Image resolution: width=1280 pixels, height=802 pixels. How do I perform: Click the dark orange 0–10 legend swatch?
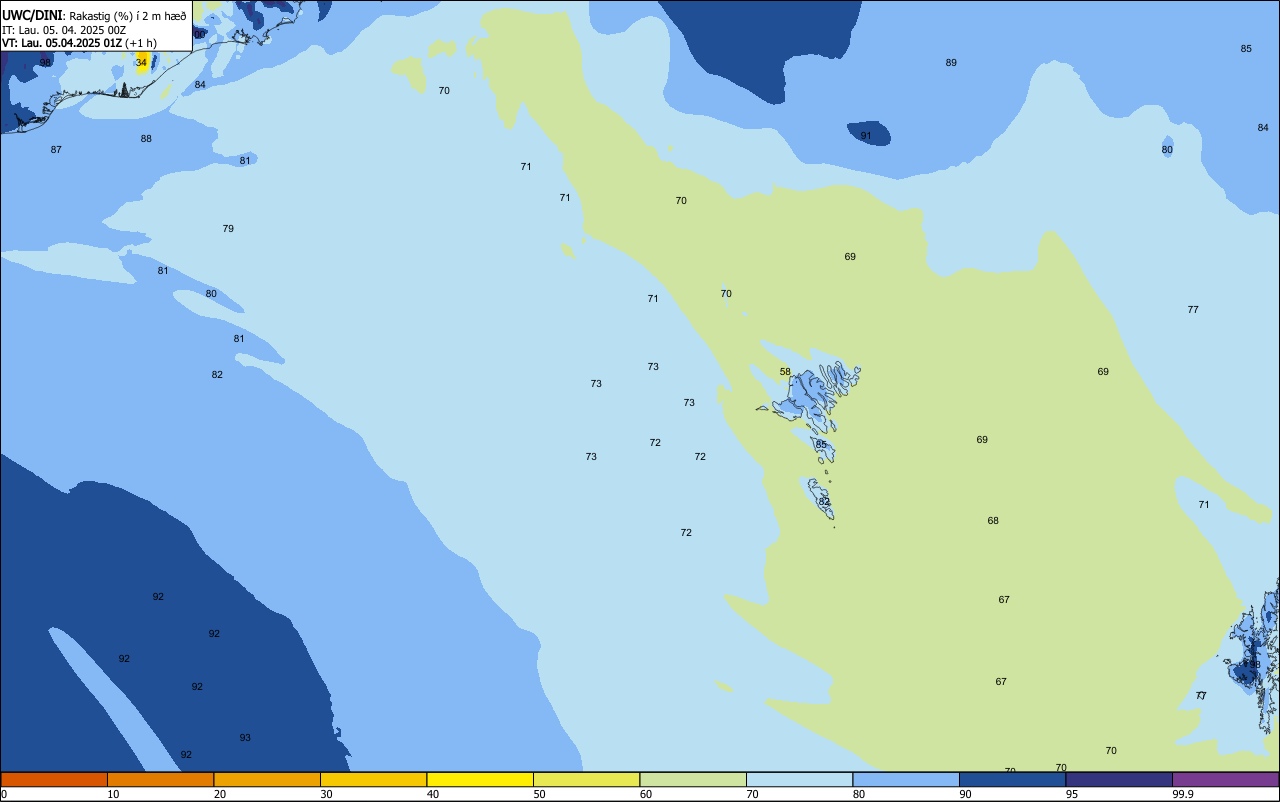pos(54,779)
